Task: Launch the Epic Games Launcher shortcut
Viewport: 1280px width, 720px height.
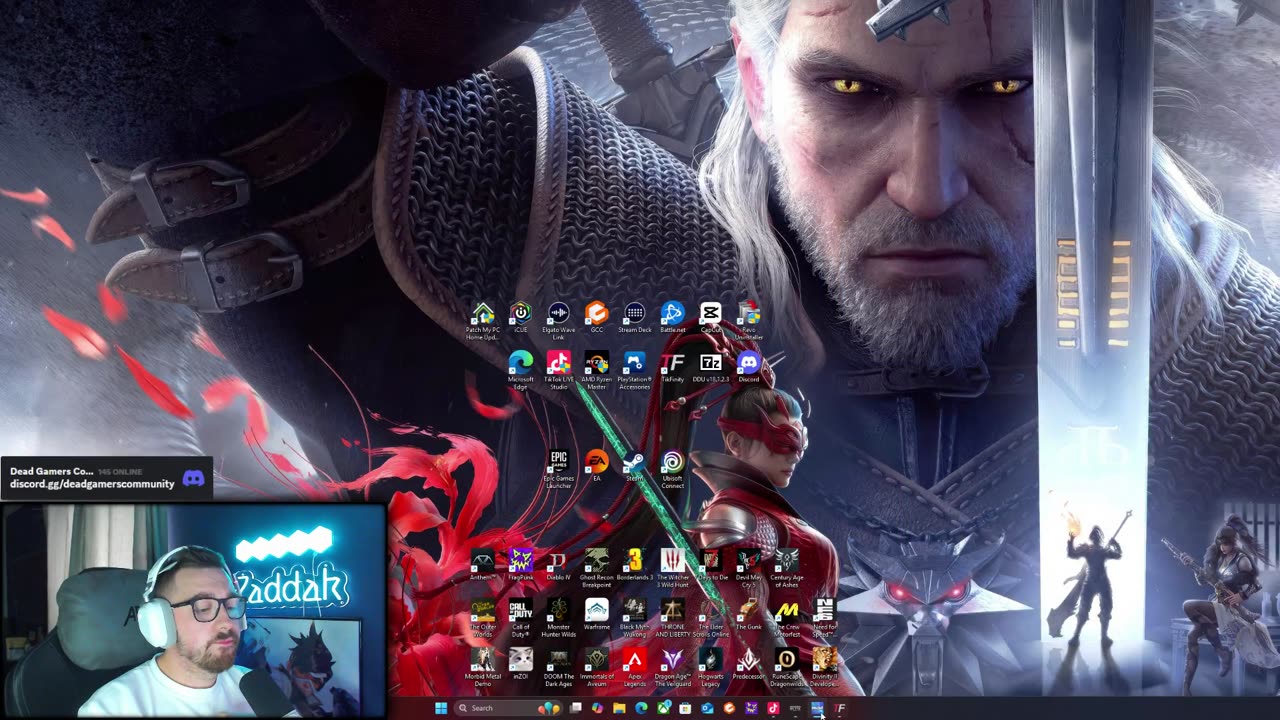Action: tap(558, 469)
